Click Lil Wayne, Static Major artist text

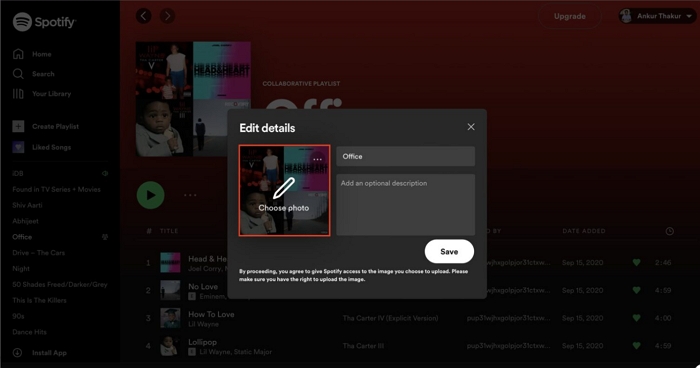tap(235, 352)
